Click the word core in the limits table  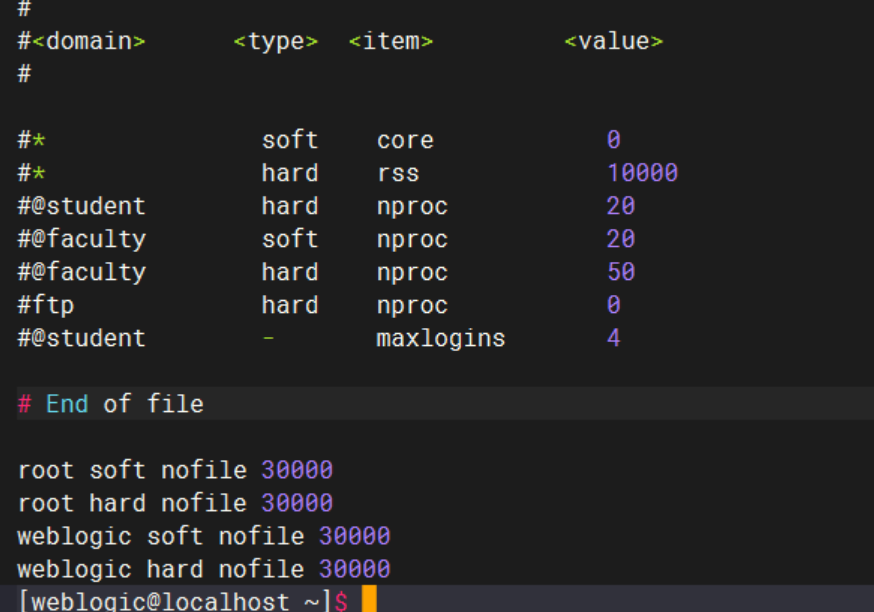(x=405, y=140)
